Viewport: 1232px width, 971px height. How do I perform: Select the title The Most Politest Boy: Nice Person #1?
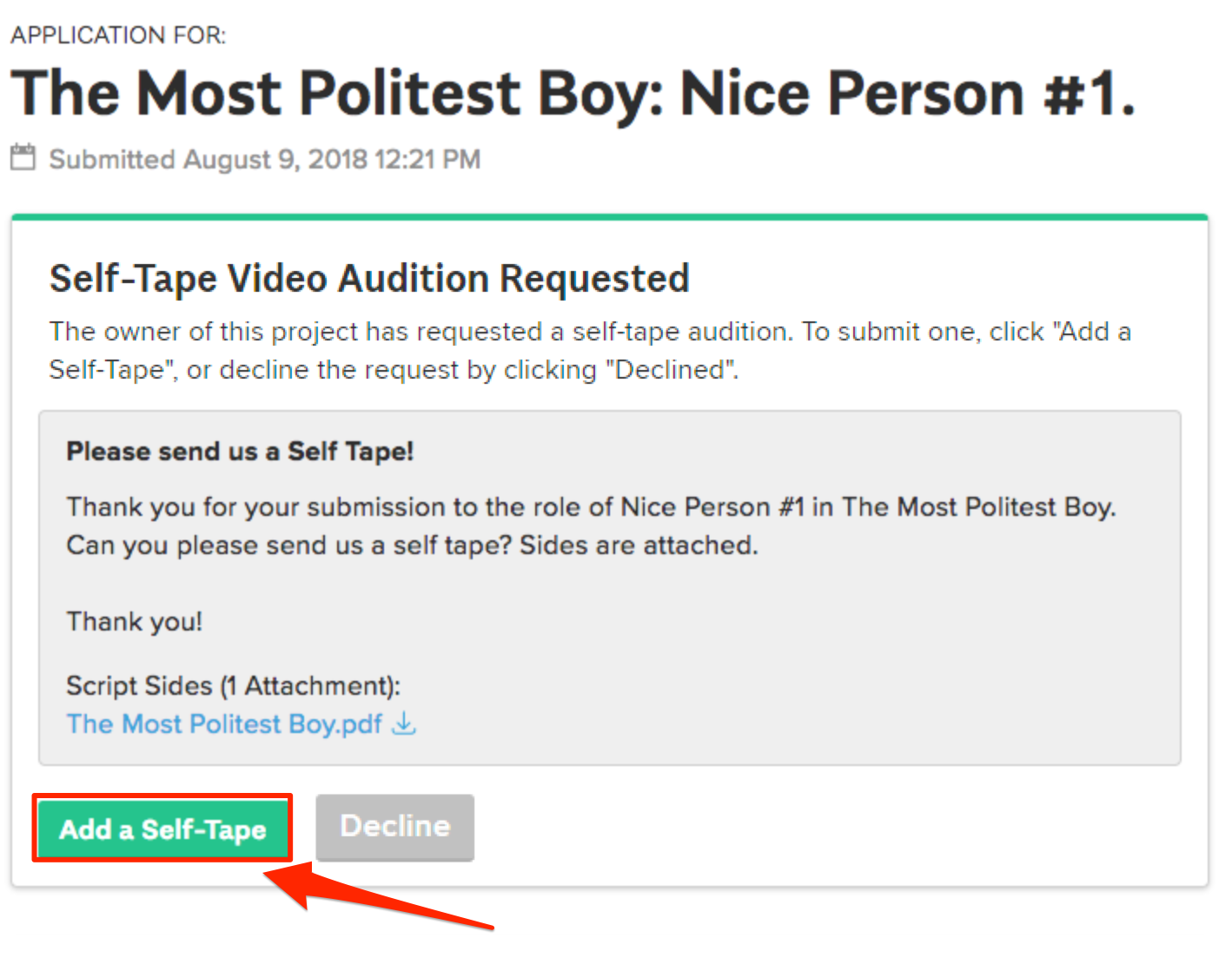[573, 94]
